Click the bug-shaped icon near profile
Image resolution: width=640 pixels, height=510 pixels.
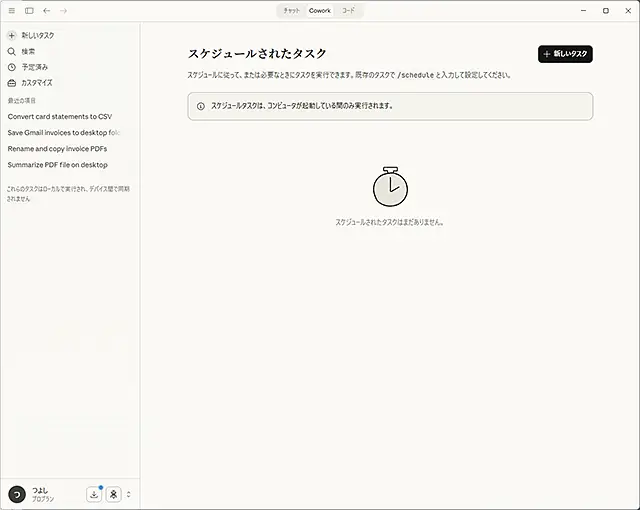(x=113, y=494)
